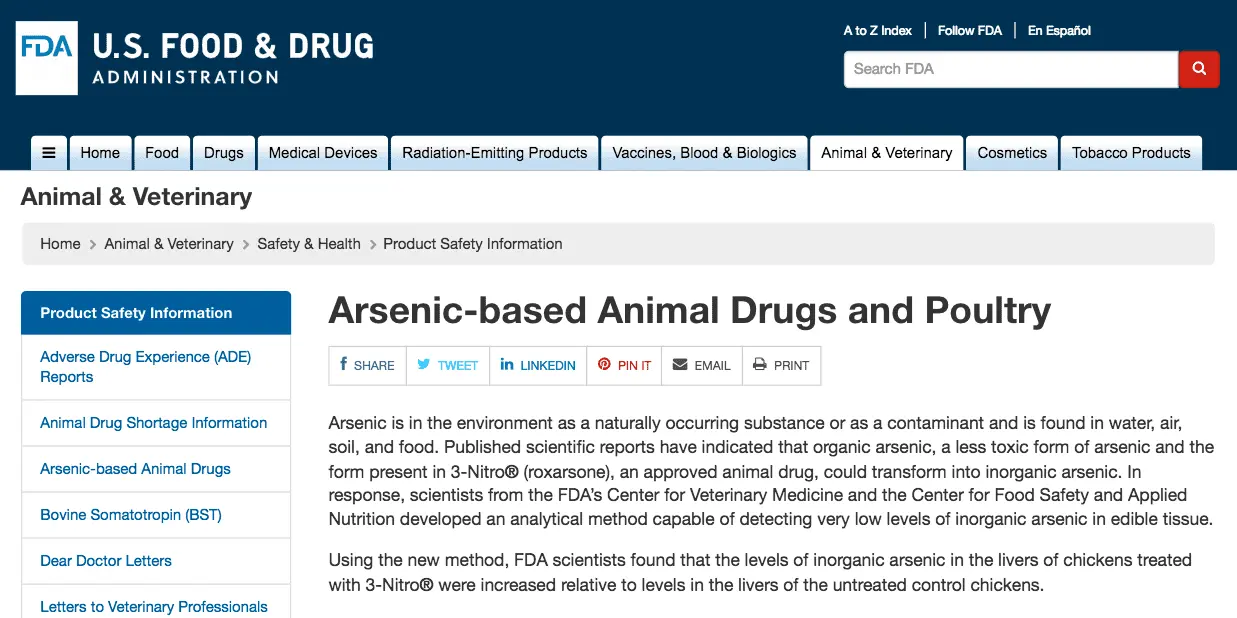Share the article on Facebook
Image resolution: width=1237 pixels, height=618 pixels.
point(367,365)
